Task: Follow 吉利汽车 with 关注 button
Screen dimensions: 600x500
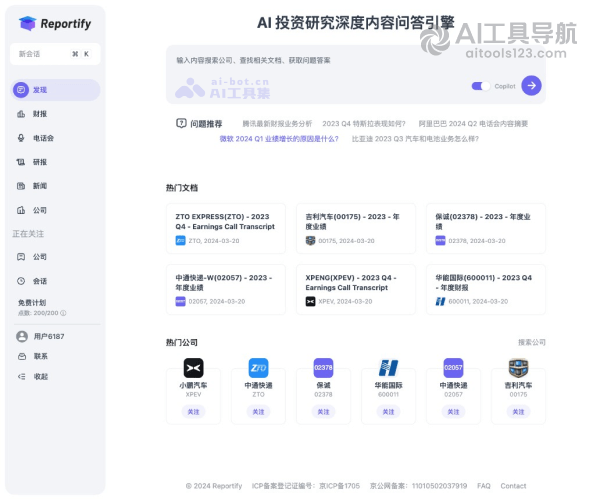Action: pos(518,412)
